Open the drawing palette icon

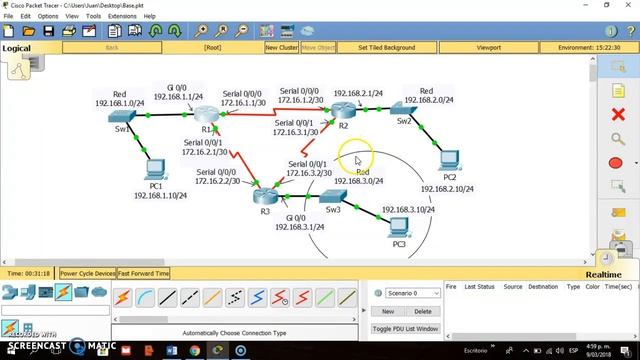tap(267, 31)
